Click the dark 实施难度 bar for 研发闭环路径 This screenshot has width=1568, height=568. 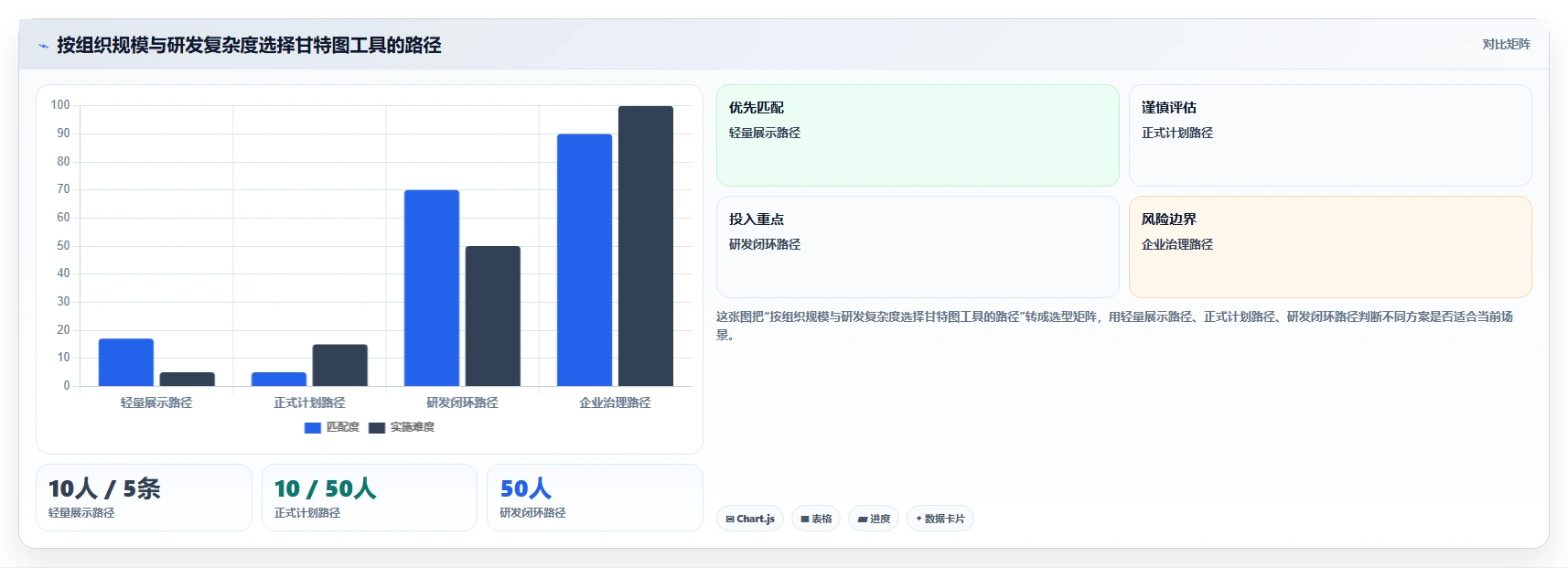pos(493,316)
